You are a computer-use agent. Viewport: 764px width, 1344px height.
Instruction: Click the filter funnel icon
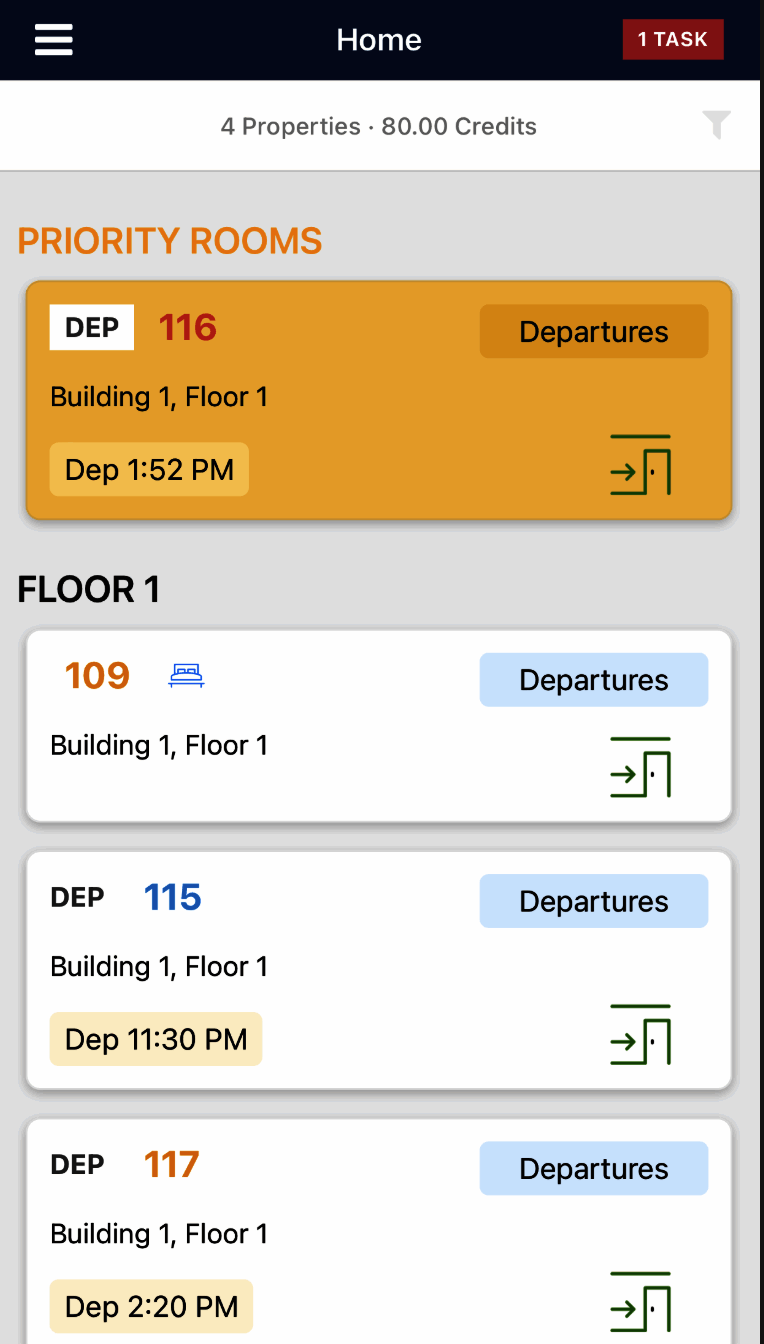(716, 125)
